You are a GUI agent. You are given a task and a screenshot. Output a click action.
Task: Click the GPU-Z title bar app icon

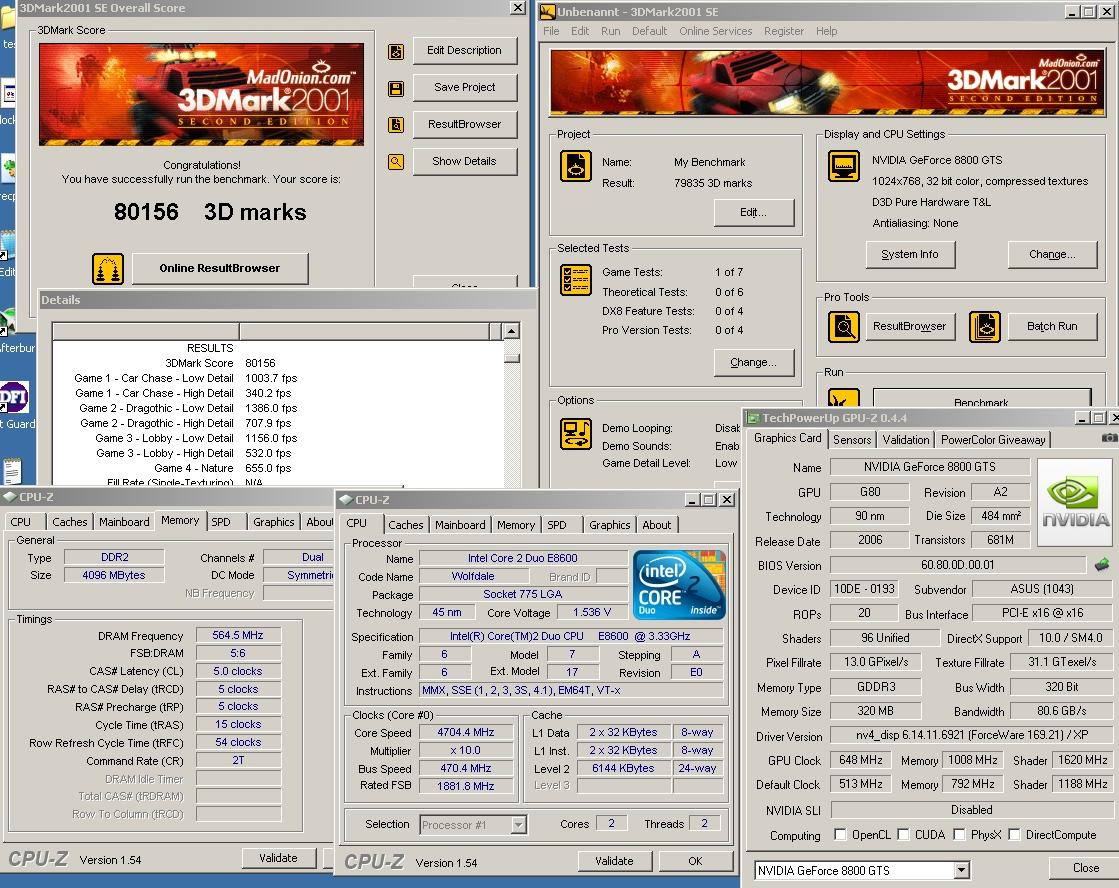tap(753, 418)
